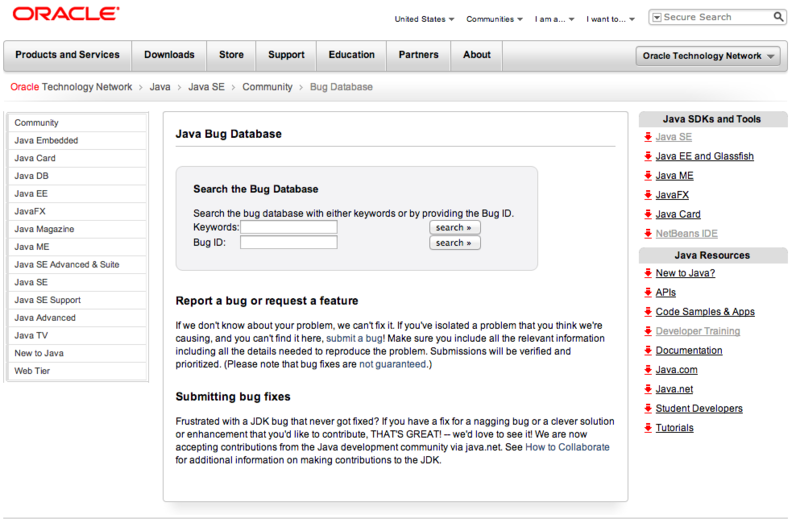The image size is (800, 519).
Task: Select Web Tier in the sidebar
Action: tap(78, 371)
